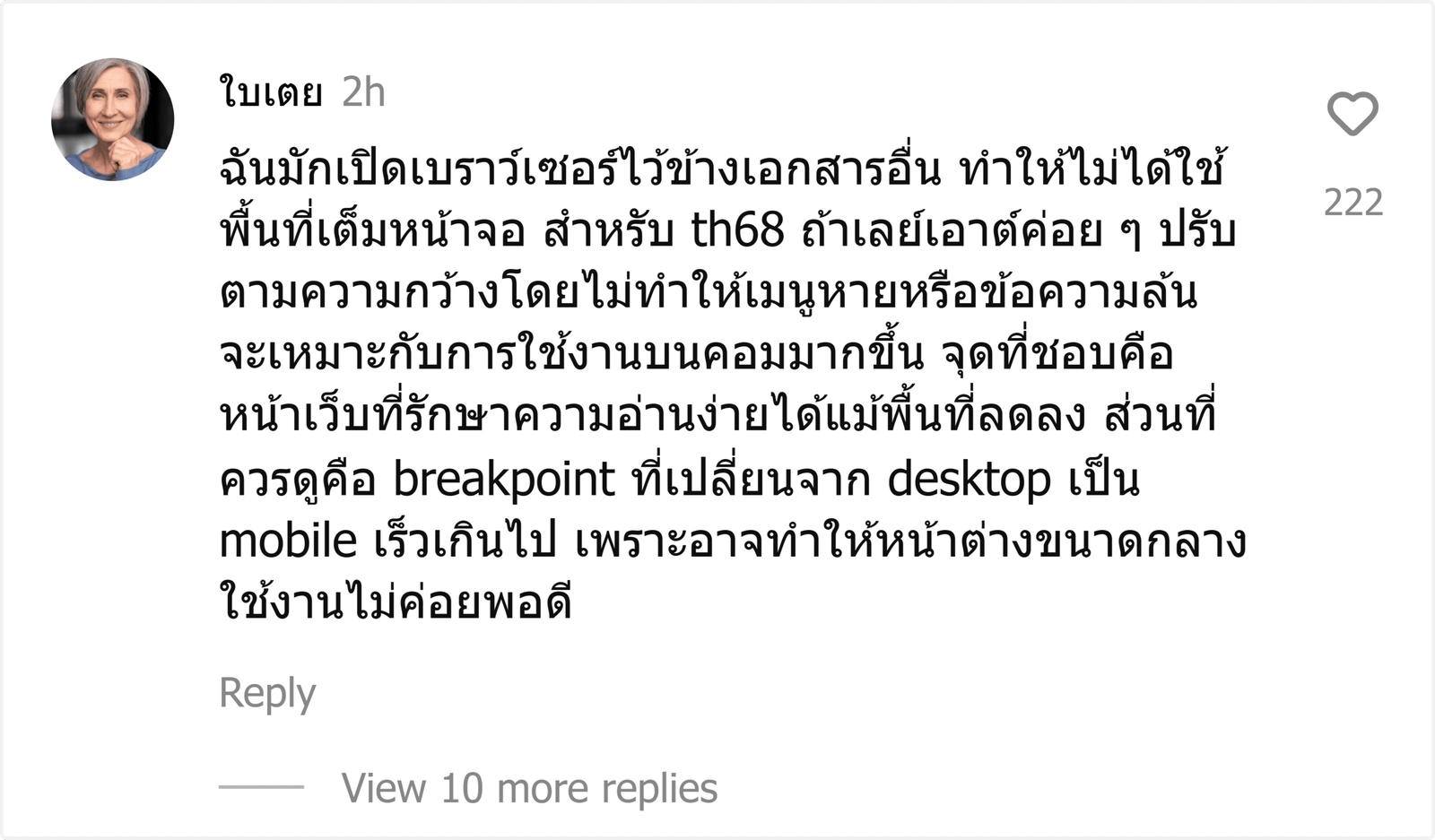Click the line beginning ตามความกว้าง
Image resolution: width=1435 pixels, height=840 pixels.
point(709,293)
